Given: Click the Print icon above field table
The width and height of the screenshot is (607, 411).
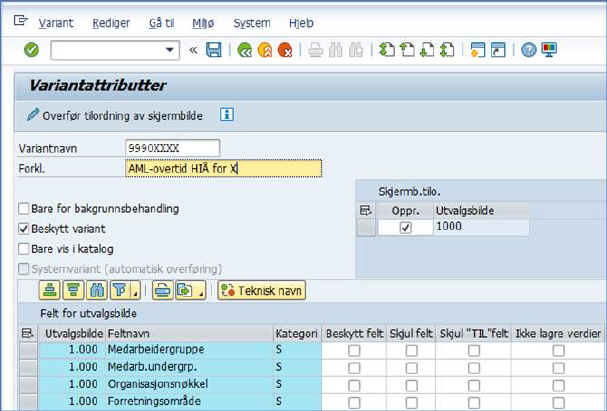Looking at the screenshot, I should (x=162, y=290).
